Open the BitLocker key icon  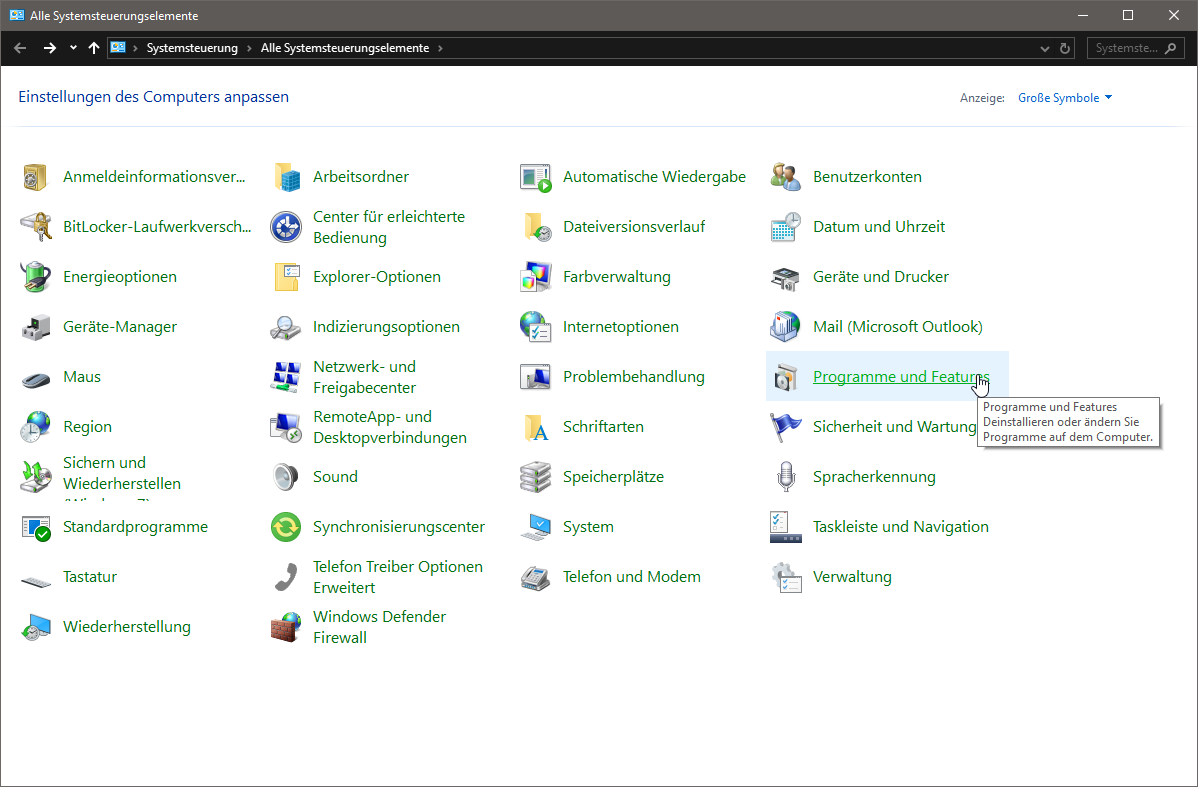click(x=35, y=227)
